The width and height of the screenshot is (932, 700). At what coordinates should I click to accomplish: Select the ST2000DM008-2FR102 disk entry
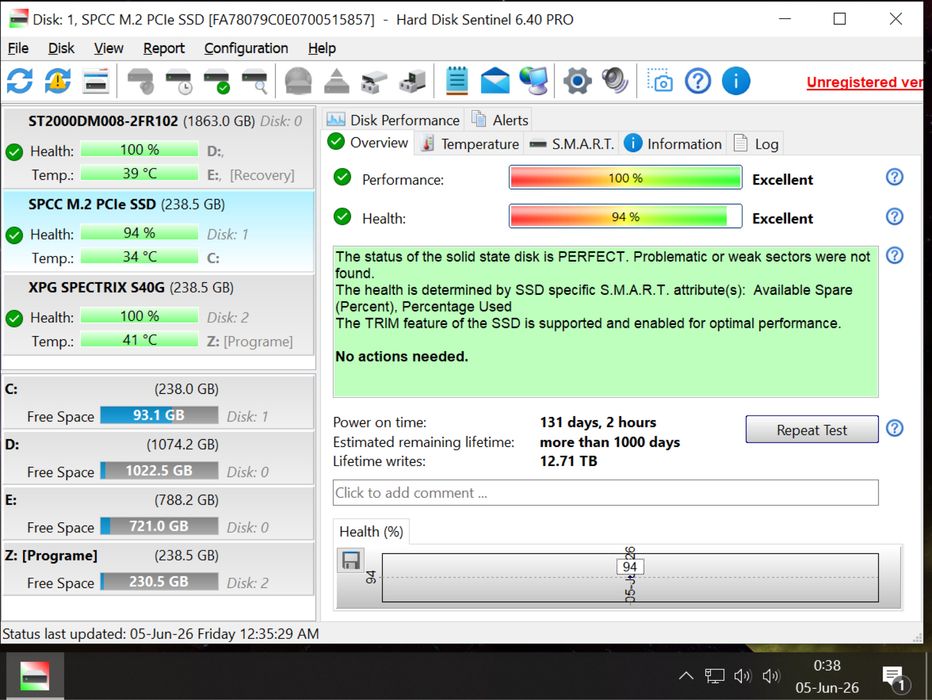[x=159, y=147]
